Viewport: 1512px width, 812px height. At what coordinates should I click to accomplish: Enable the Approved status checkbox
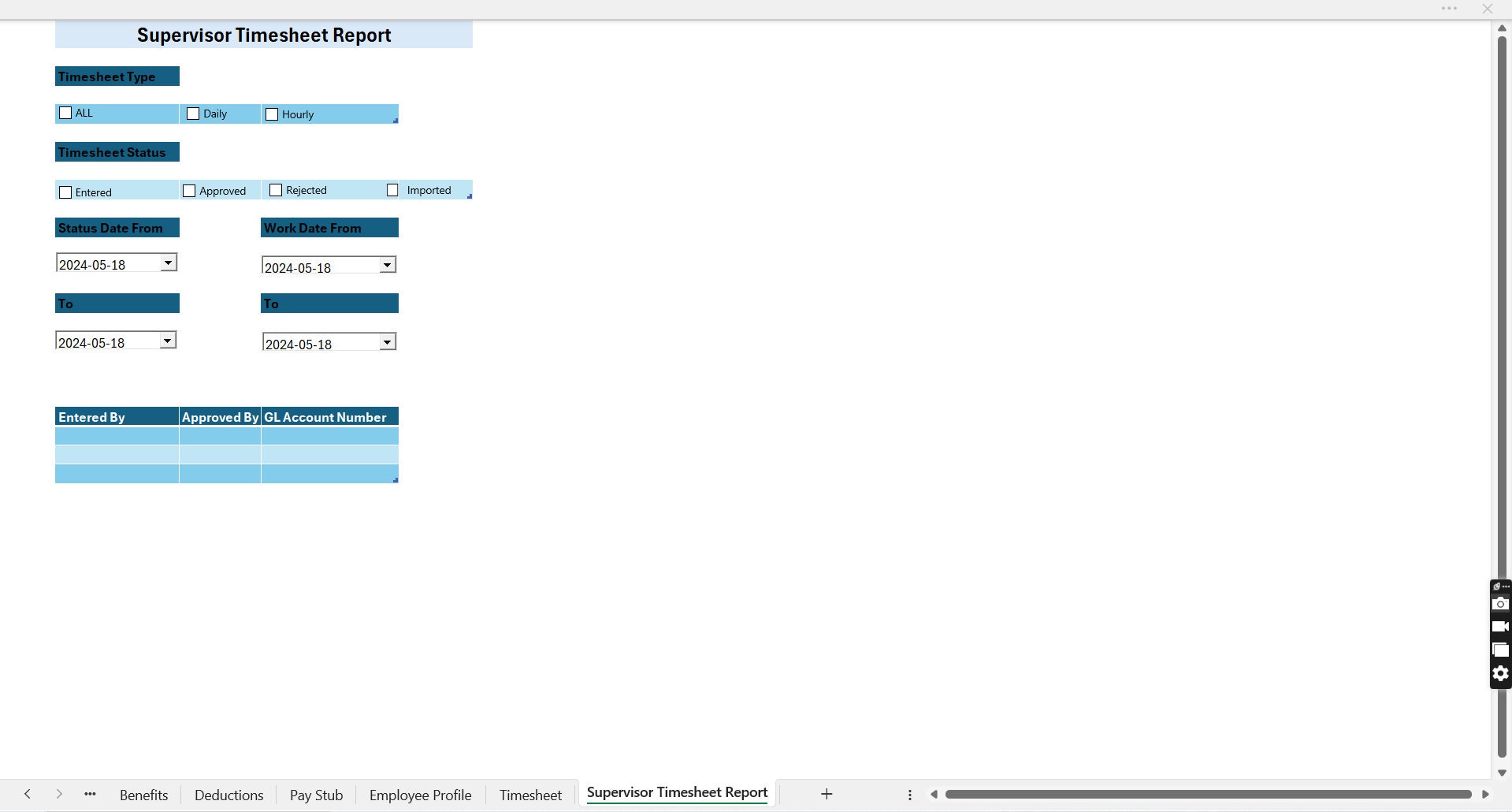pos(188,190)
